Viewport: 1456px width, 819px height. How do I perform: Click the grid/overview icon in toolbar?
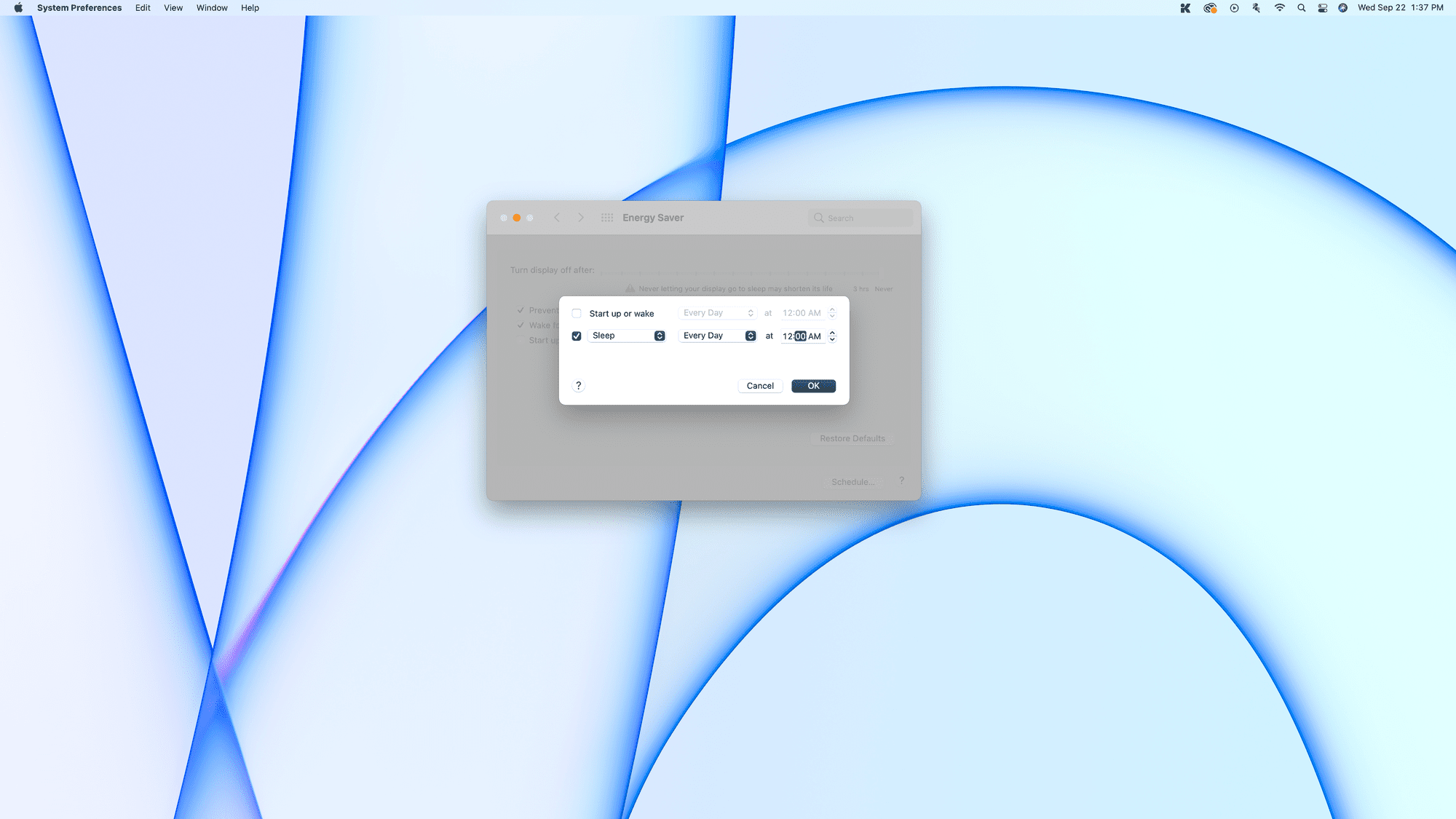tap(606, 217)
